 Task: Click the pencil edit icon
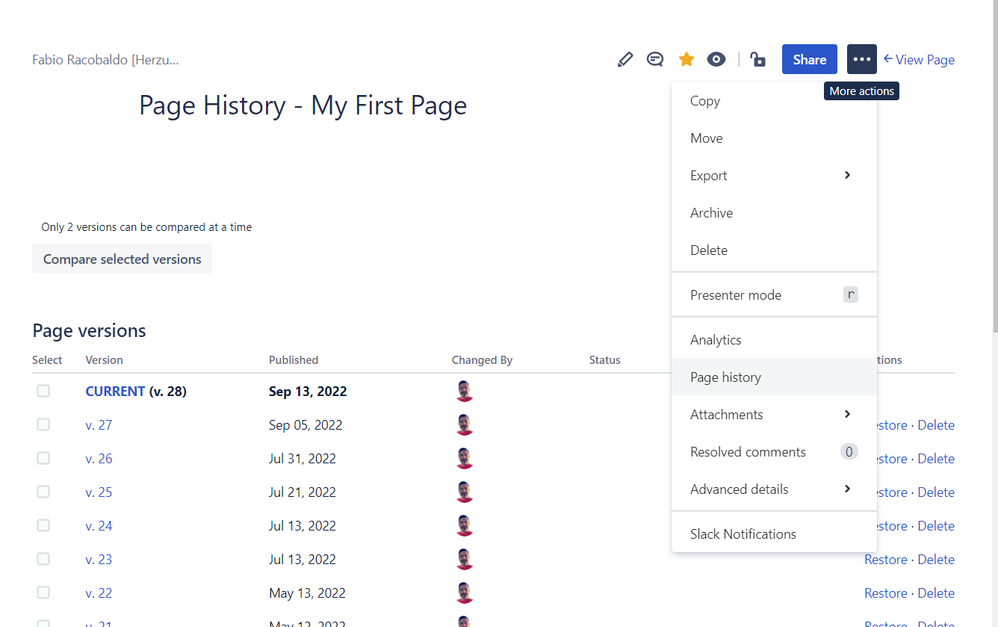tap(625, 59)
